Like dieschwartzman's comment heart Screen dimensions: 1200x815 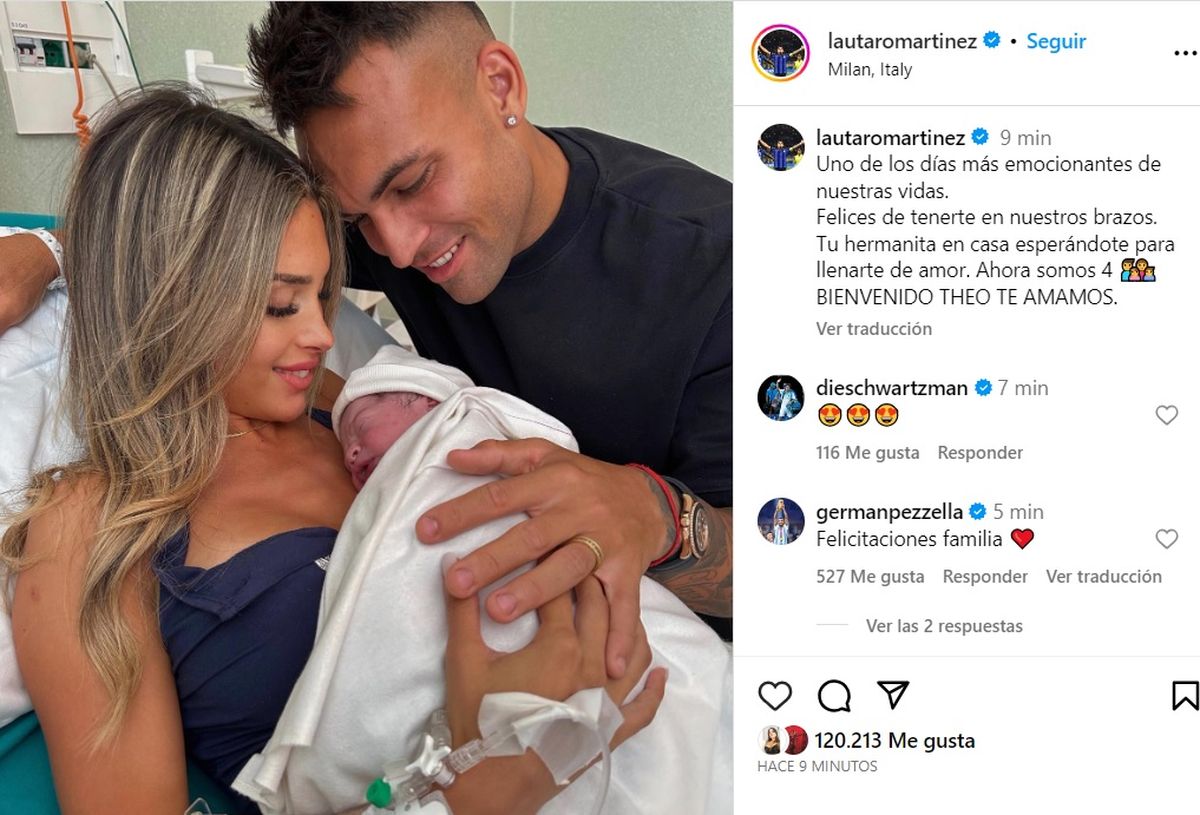tap(1167, 415)
